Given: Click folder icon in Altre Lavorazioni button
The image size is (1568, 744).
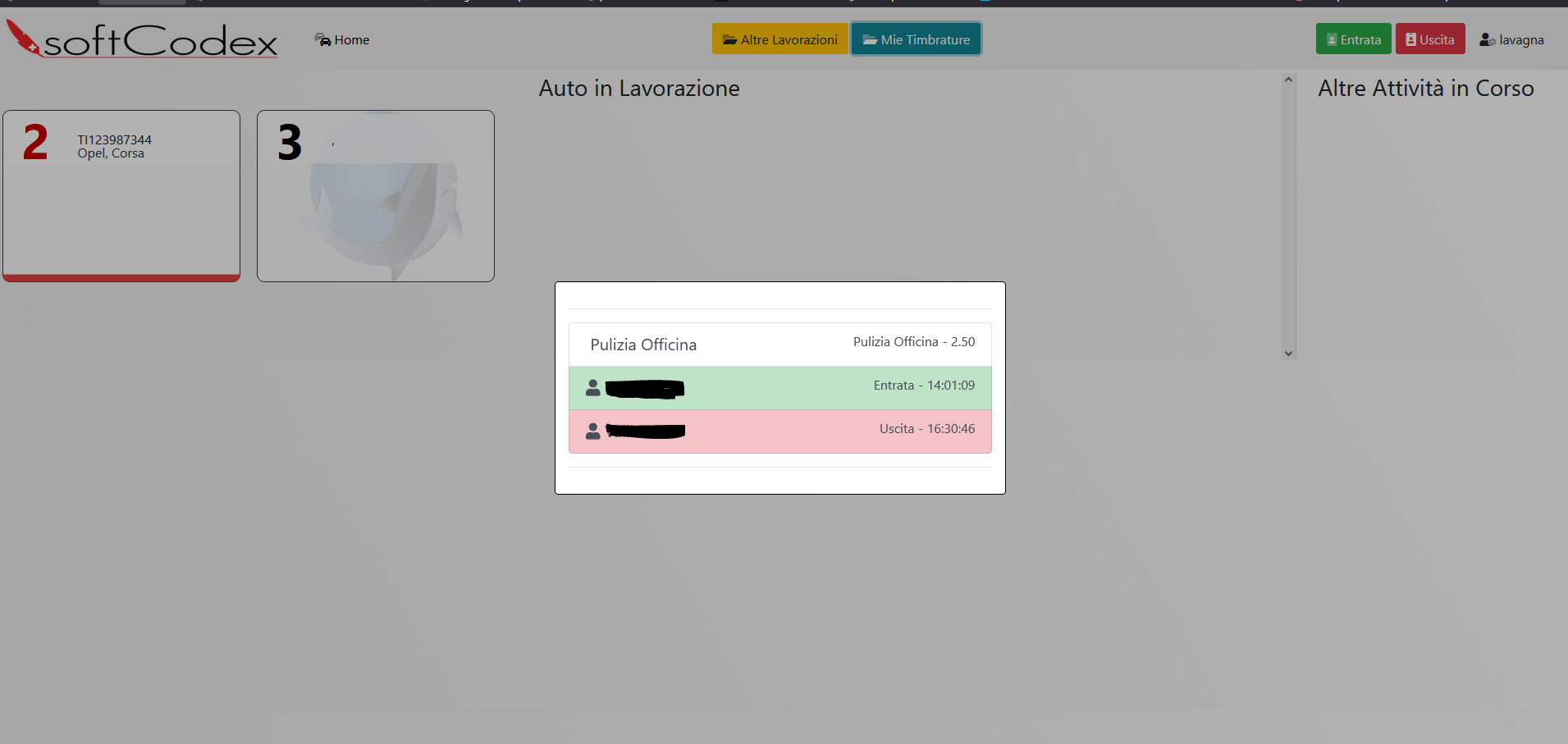Looking at the screenshot, I should [729, 40].
